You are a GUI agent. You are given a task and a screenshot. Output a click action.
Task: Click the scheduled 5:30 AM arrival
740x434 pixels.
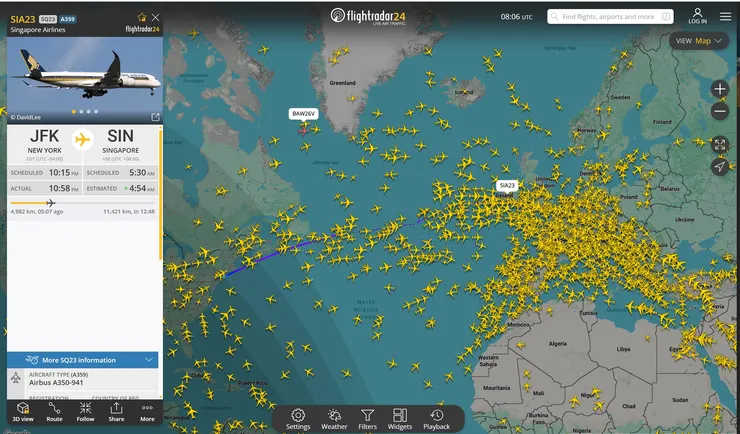[142, 173]
